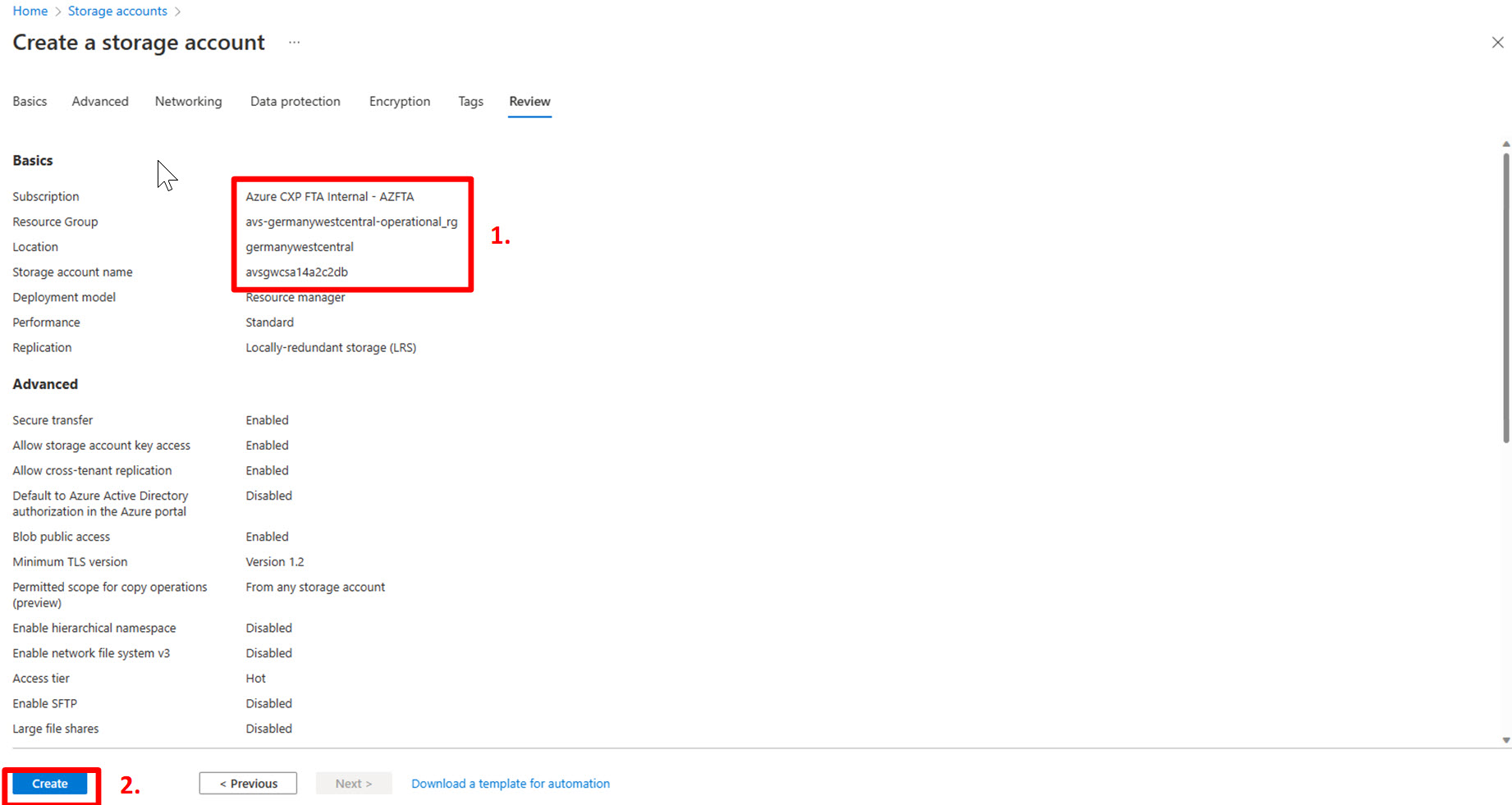Click the Locally-redundant storage replication value
This screenshot has width=1512, height=805.
[331, 347]
